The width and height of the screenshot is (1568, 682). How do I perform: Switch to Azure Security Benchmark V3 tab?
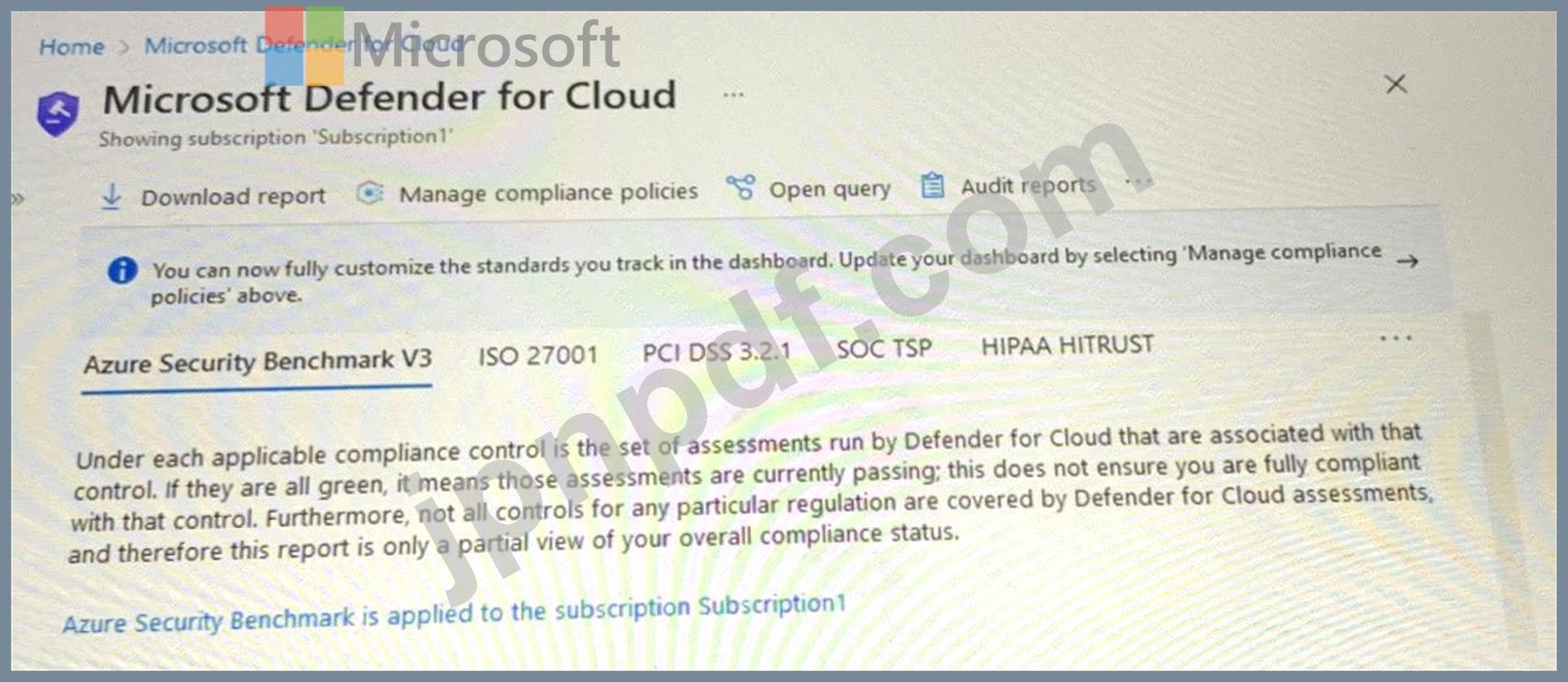(x=257, y=362)
